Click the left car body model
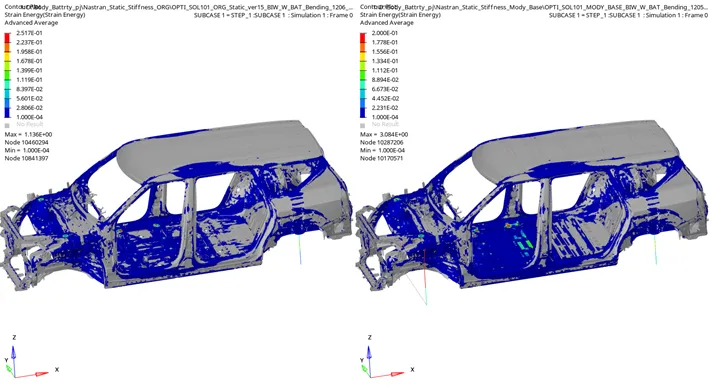Image resolution: width=711 pixels, height=389 pixels. pos(177,206)
